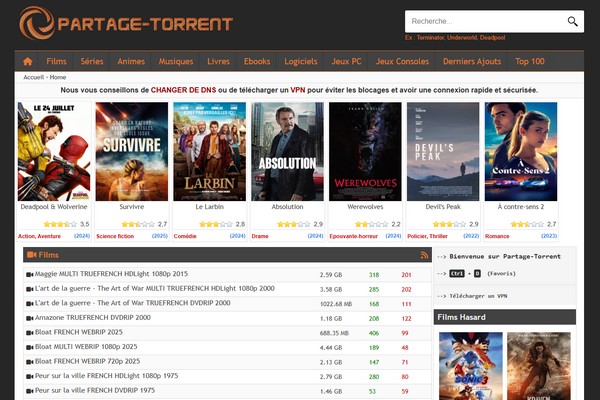This screenshot has width=600, height=400.
Task: Click camera icon beside Peur sur la ville DVDRIP
Action: pos(29,391)
